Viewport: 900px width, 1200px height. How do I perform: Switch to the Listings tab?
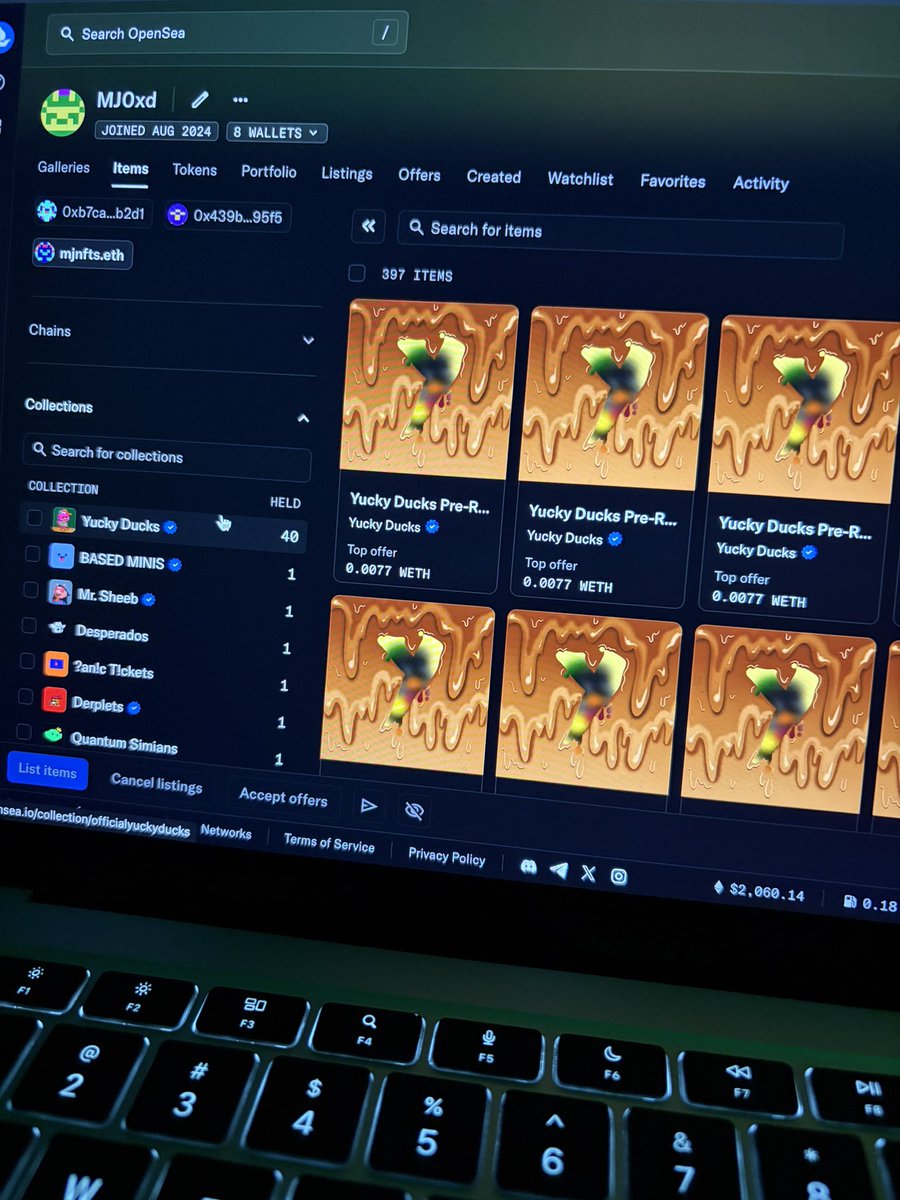[x=346, y=174]
